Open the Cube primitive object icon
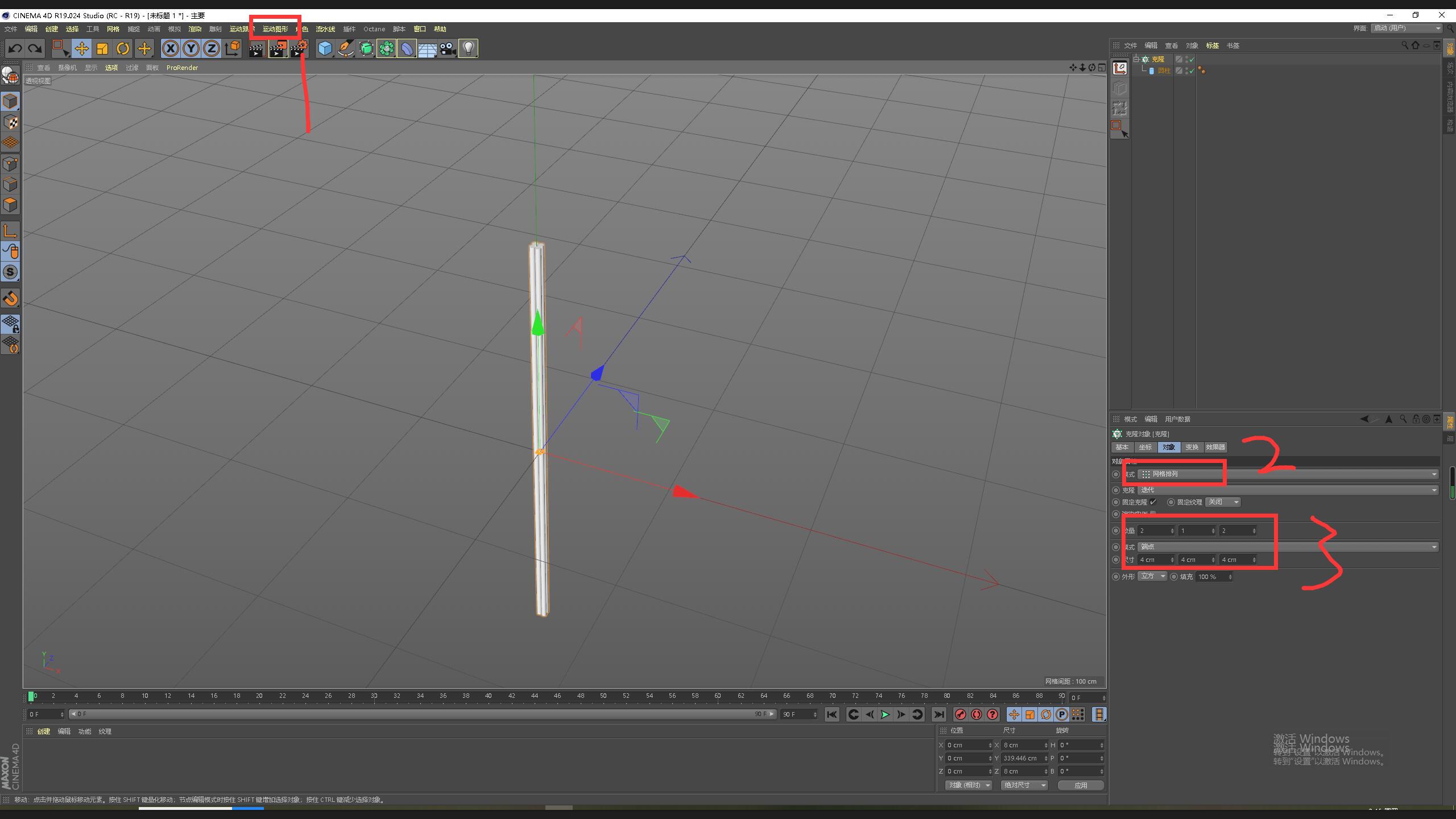 point(325,49)
